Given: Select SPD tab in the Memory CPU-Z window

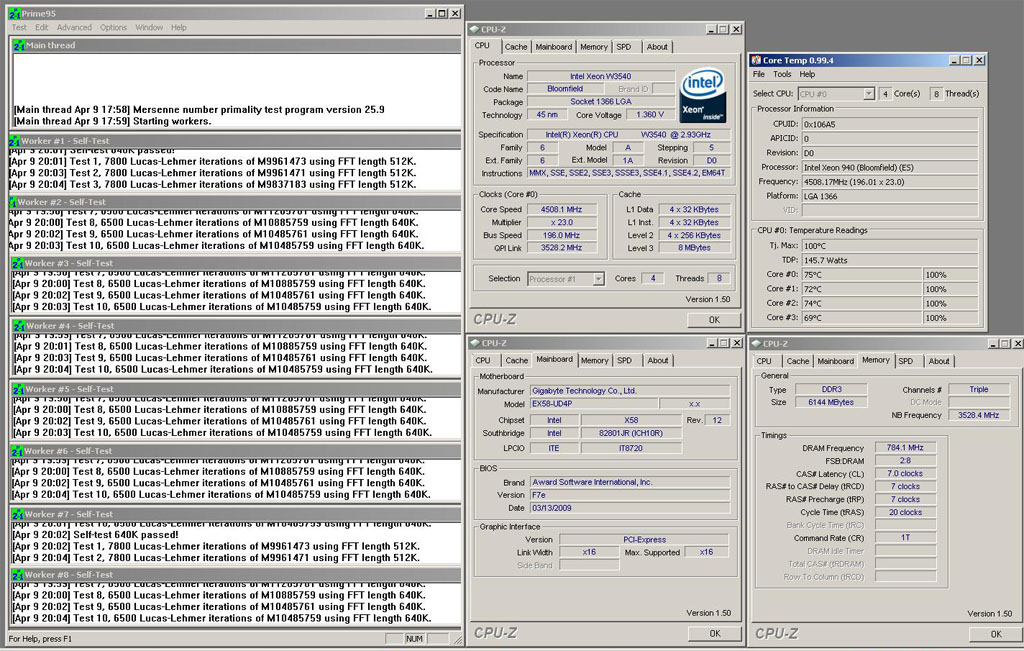Looking at the screenshot, I should (905, 361).
